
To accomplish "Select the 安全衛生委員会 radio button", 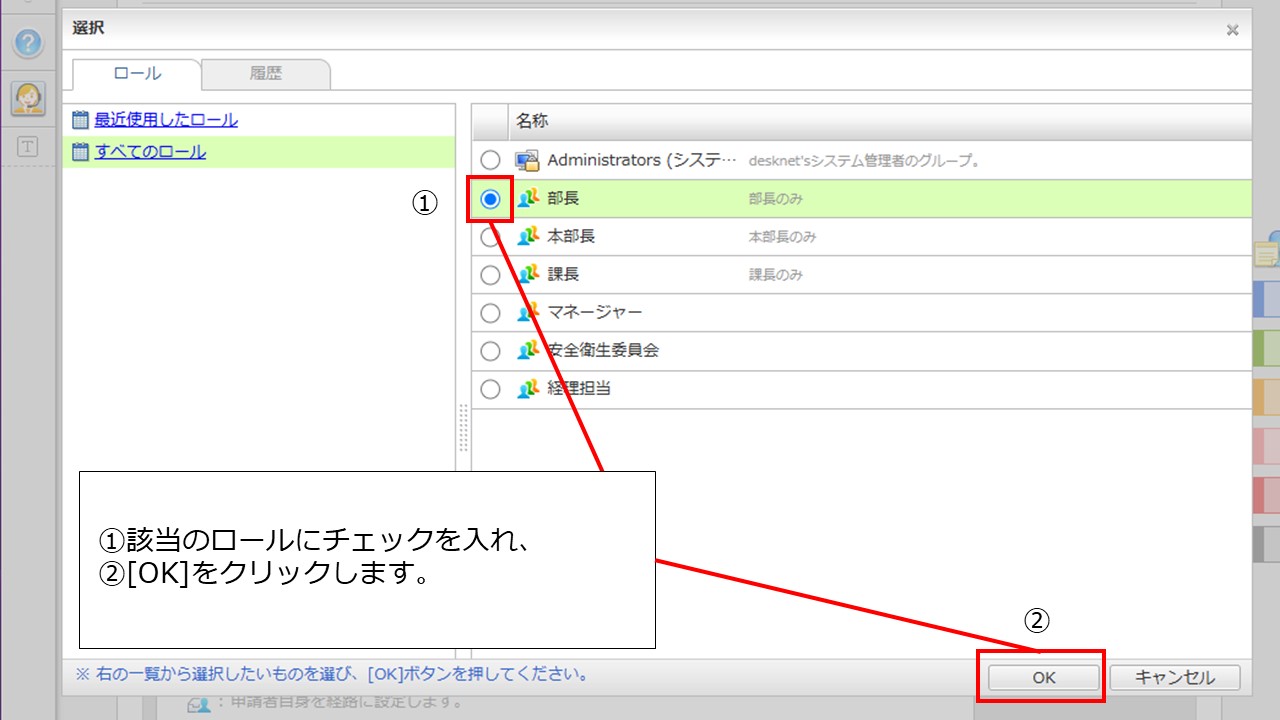I will 490,351.
